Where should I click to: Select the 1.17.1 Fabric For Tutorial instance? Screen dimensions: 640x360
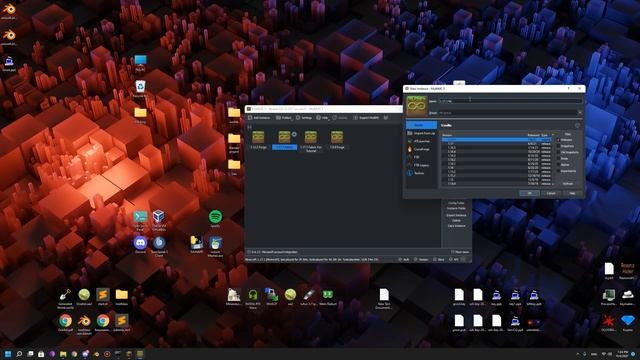311,142
